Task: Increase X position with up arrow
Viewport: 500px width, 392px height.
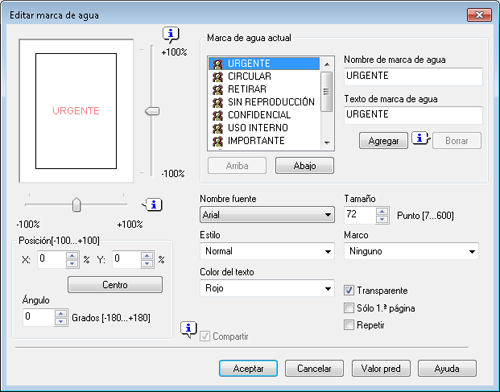Action: [x=72, y=256]
